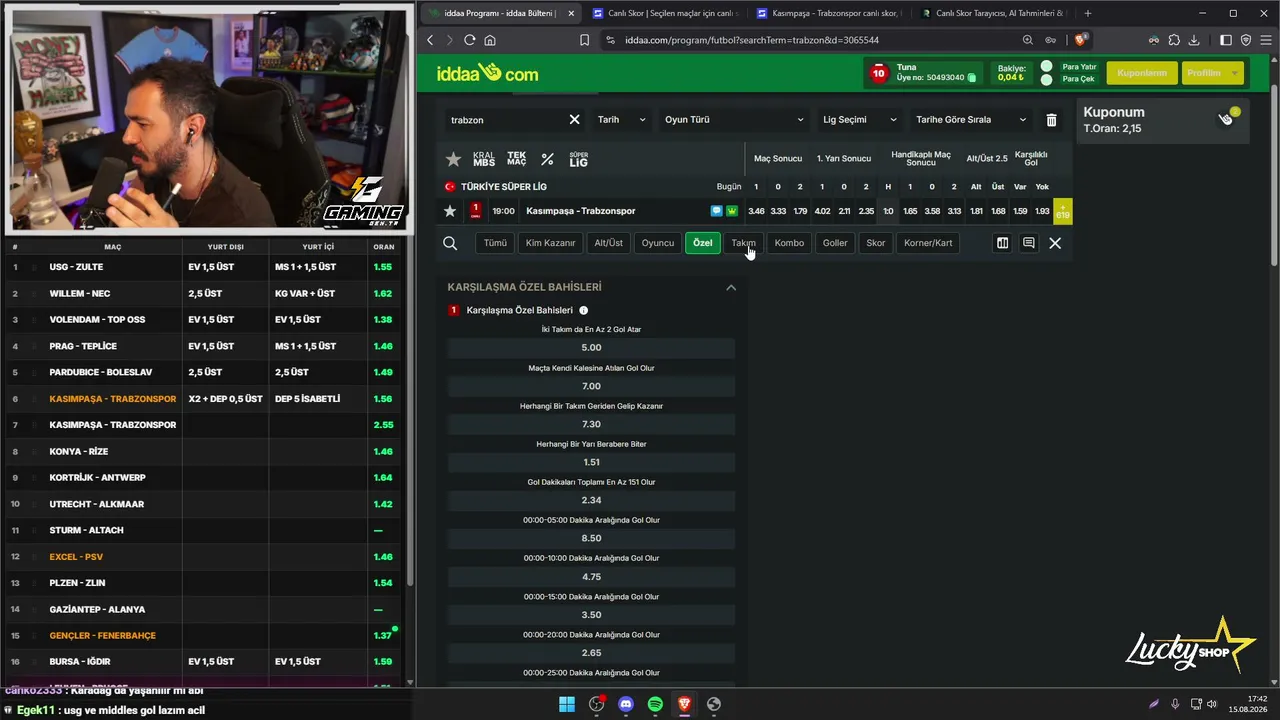The image size is (1280, 720).
Task: Switch to the Kim Kazanır tab
Action: 551,243
